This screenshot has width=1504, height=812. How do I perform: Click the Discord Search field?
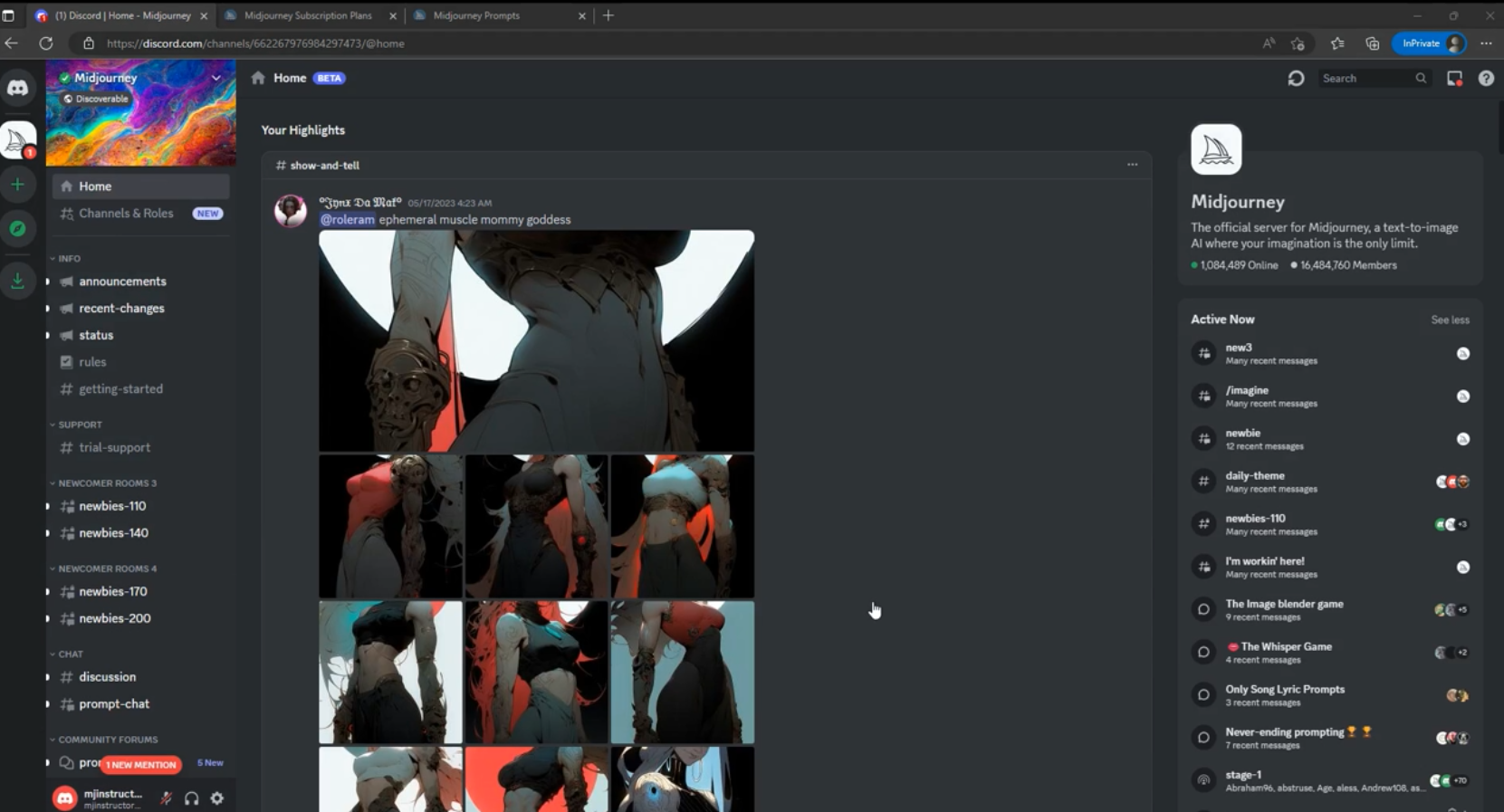pos(1365,79)
